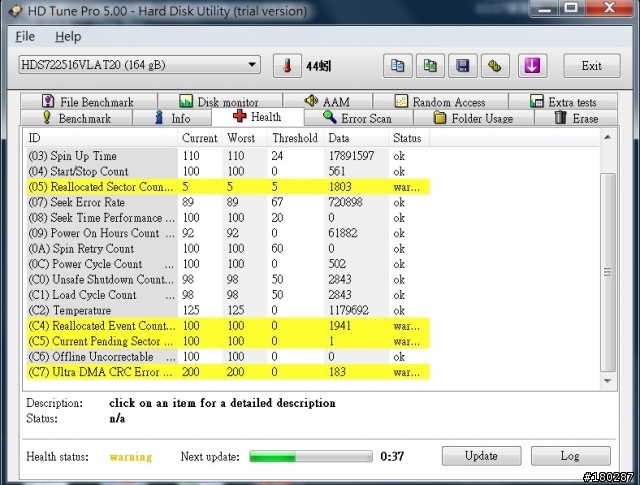
Task: Open the Help menu
Action: [68, 36]
